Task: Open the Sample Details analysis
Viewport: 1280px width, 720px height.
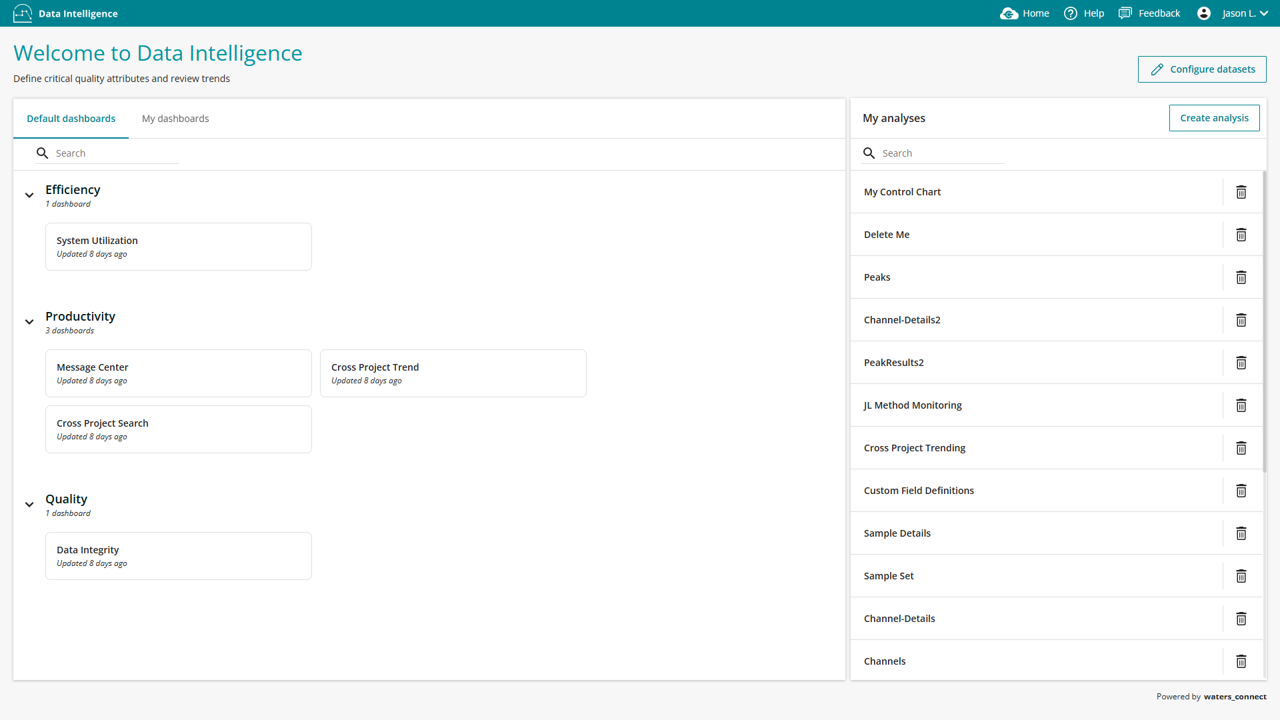Action: [1036, 533]
